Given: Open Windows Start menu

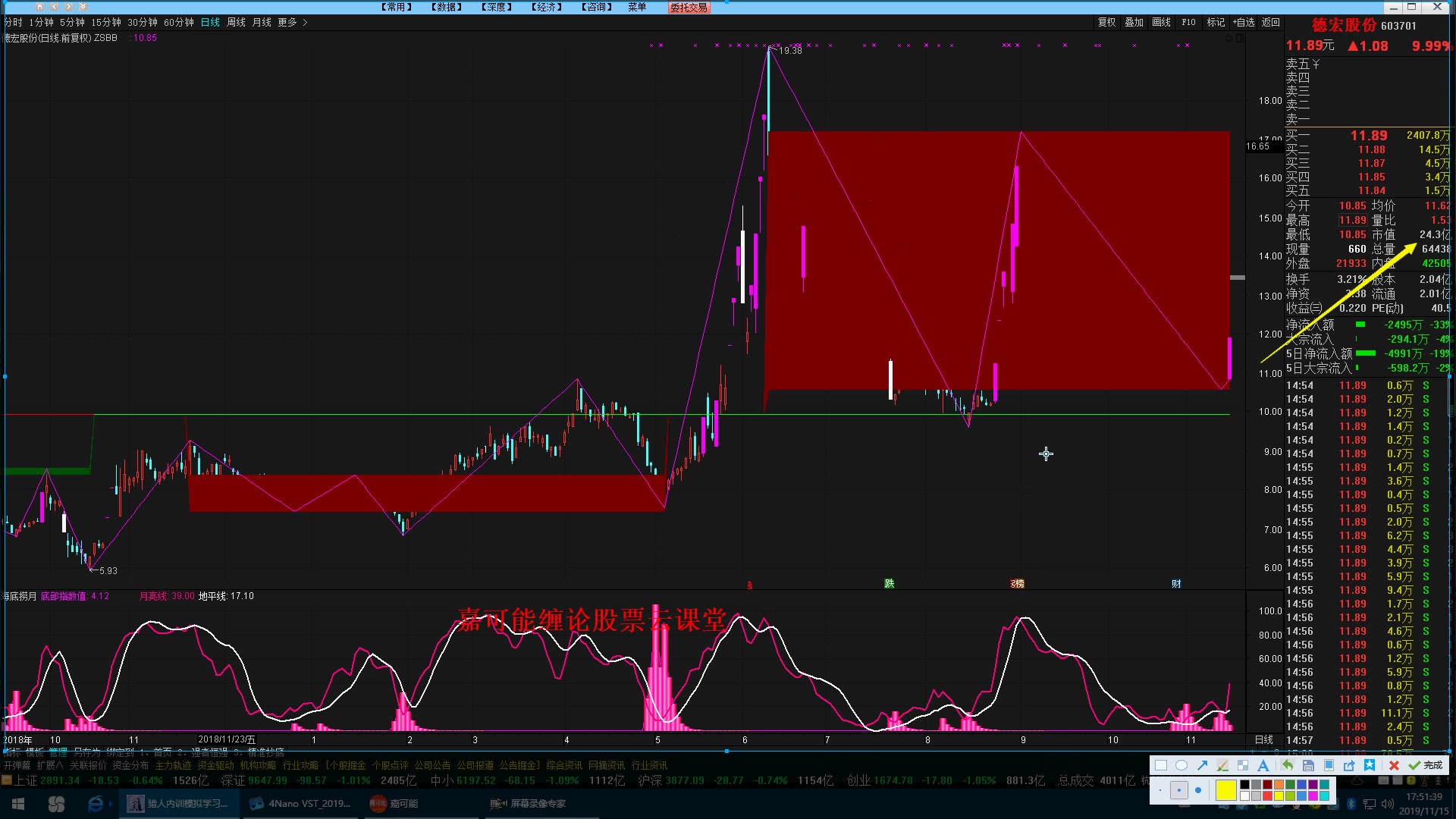Looking at the screenshot, I should coord(18,804).
